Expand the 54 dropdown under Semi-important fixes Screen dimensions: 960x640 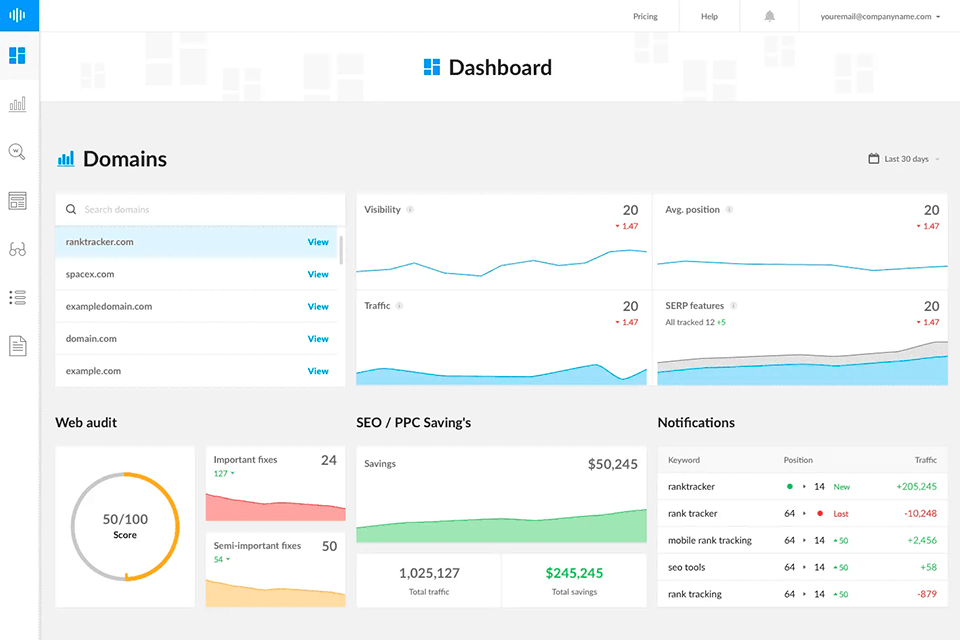click(x=222, y=559)
